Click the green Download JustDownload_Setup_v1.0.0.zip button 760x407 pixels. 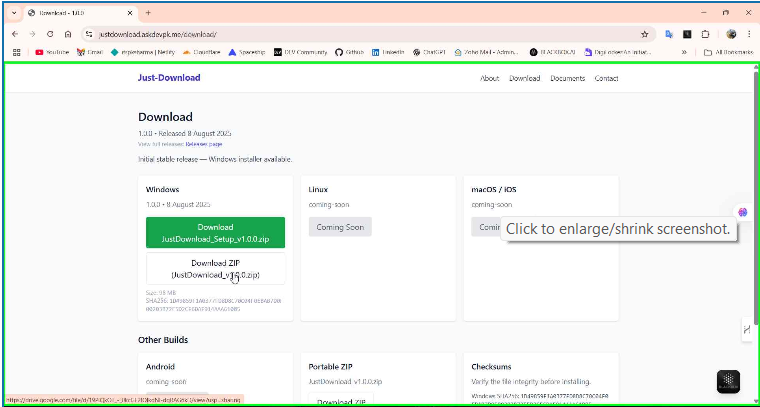point(215,233)
